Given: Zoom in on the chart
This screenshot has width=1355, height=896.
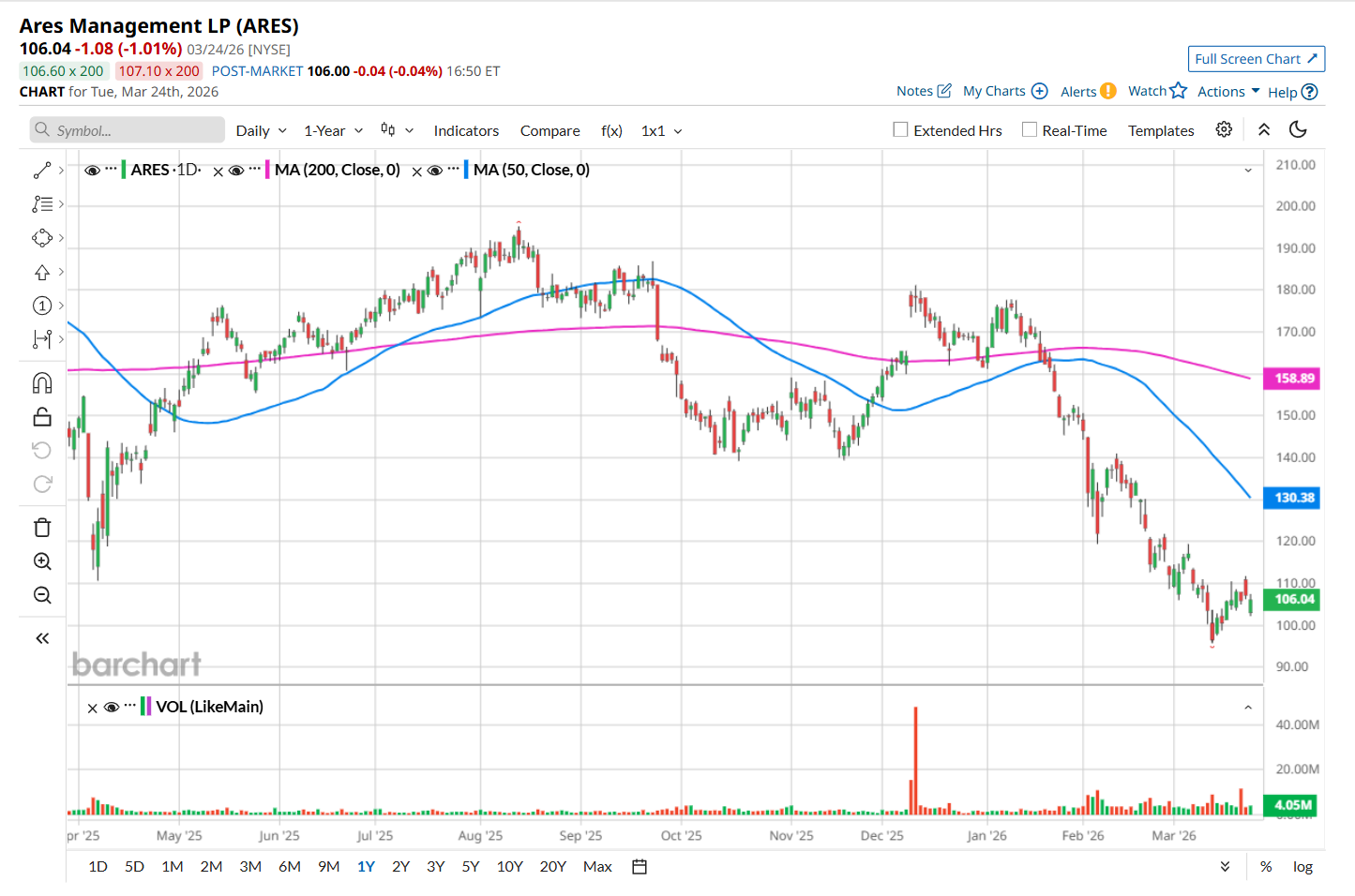Looking at the screenshot, I should point(42,561).
